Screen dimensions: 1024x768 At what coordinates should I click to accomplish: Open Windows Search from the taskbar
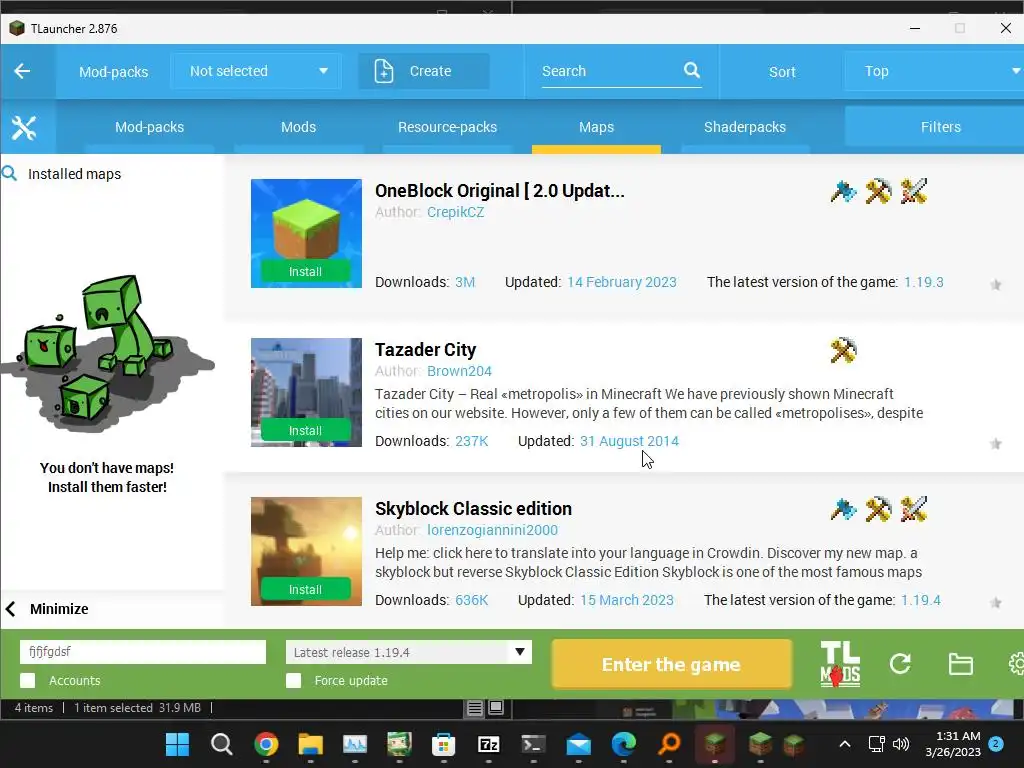coord(221,744)
